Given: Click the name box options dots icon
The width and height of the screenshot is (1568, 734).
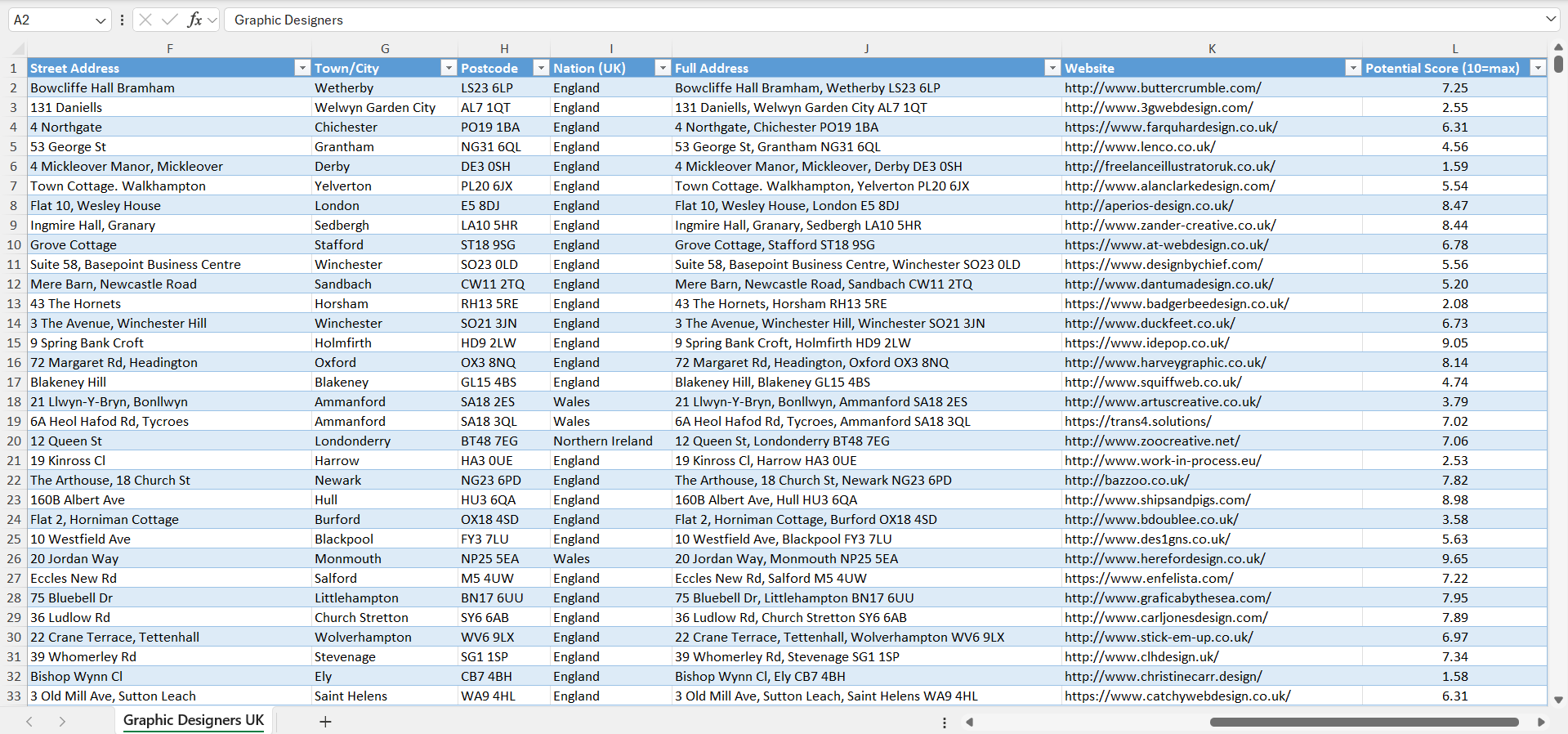Looking at the screenshot, I should coord(122,20).
